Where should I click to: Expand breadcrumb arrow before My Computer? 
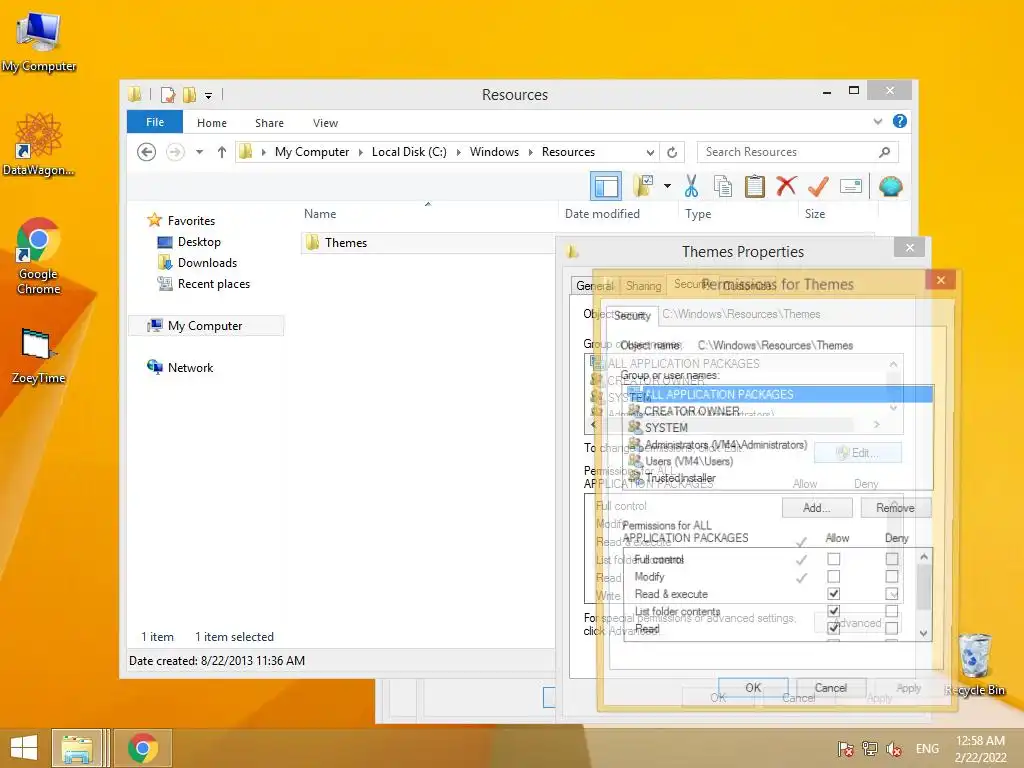[x=263, y=152]
